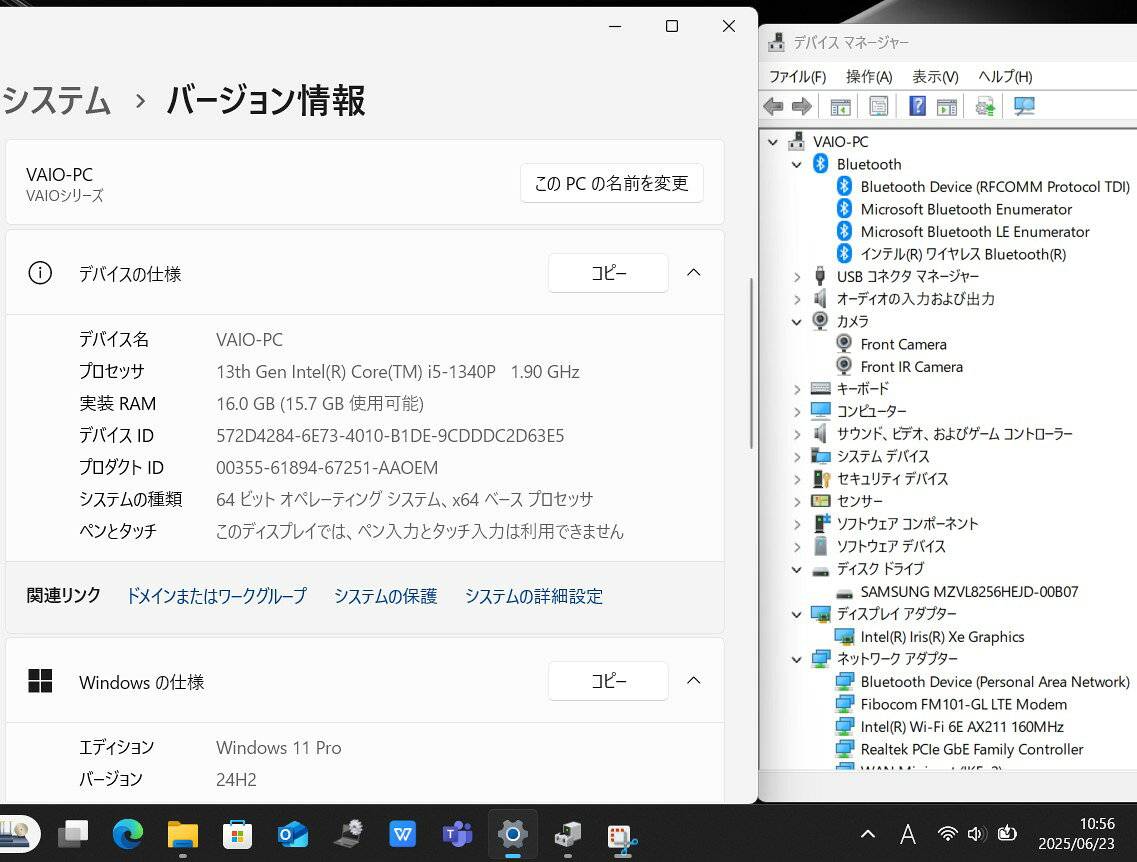1137x862 pixels.
Task: Open the 表示(V) menu
Action: 934,77
